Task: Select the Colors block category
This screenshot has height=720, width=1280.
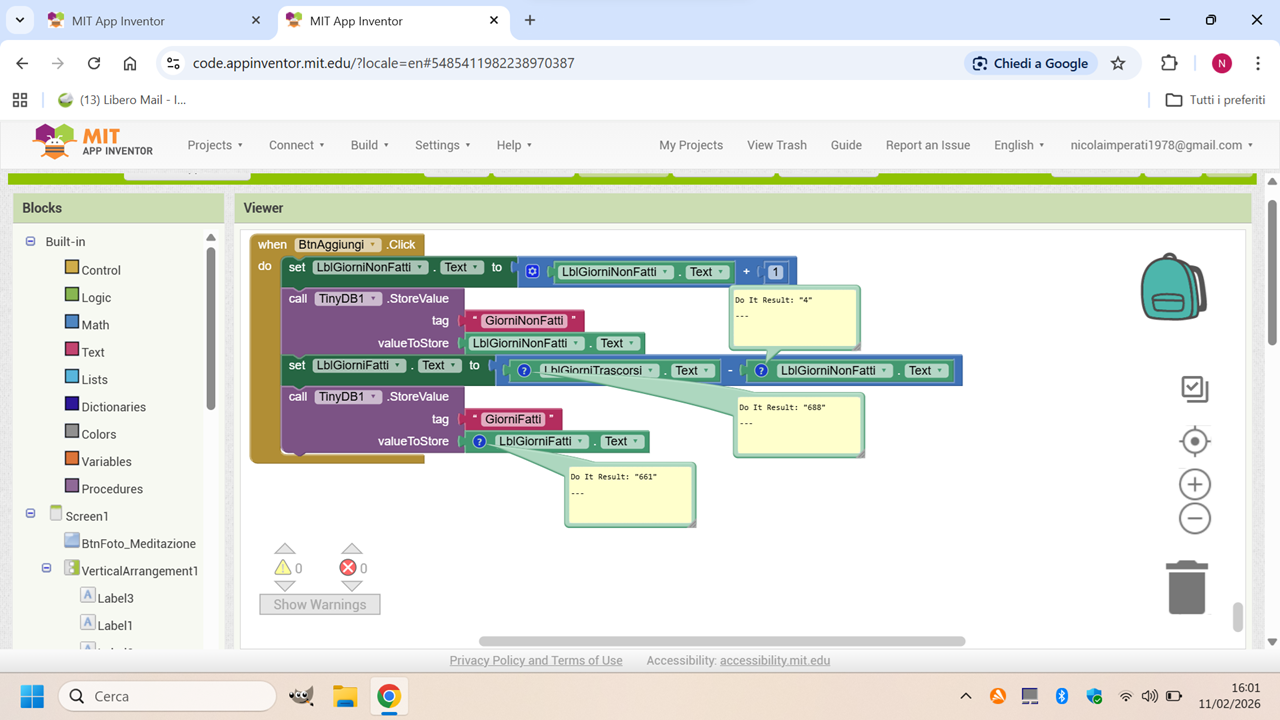Action: [98, 434]
